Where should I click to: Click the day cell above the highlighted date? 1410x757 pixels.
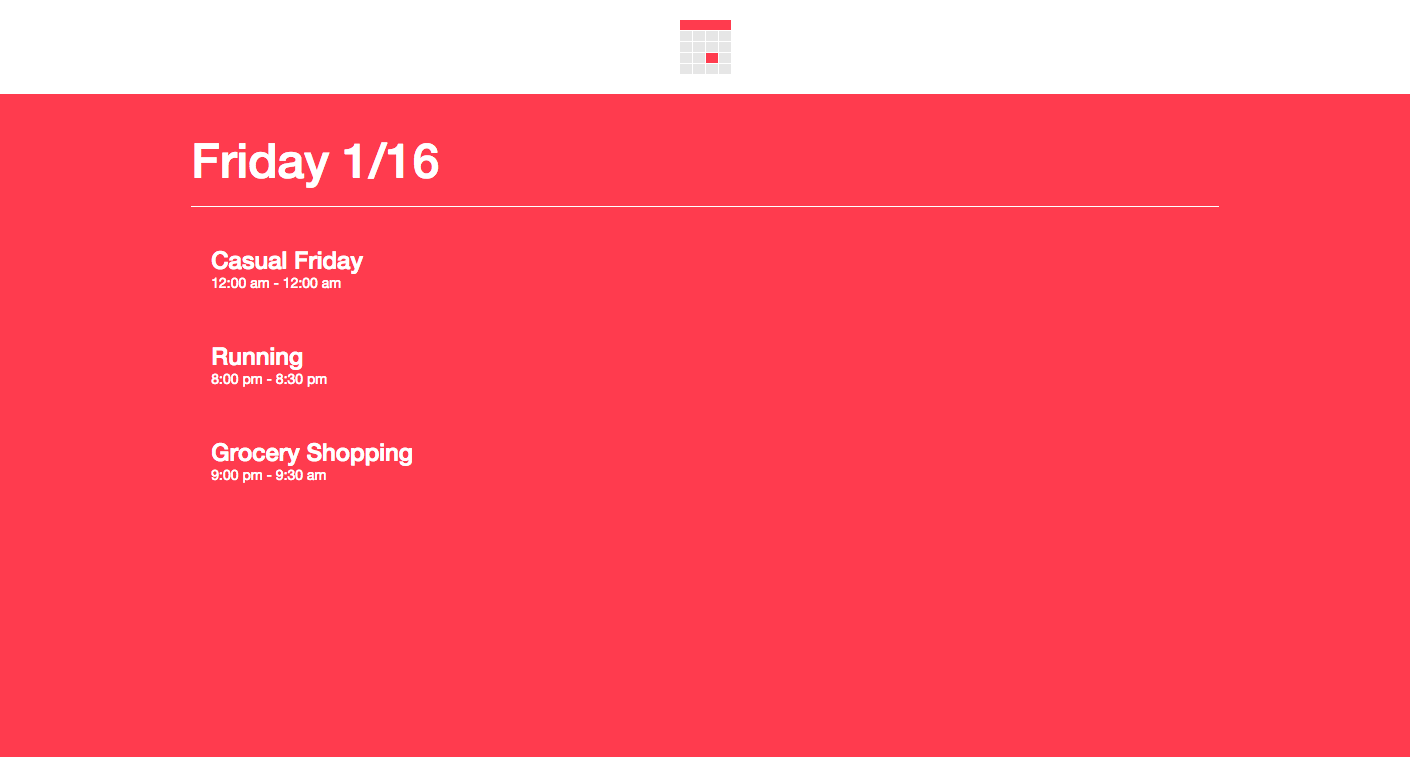[x=712, y=47]
